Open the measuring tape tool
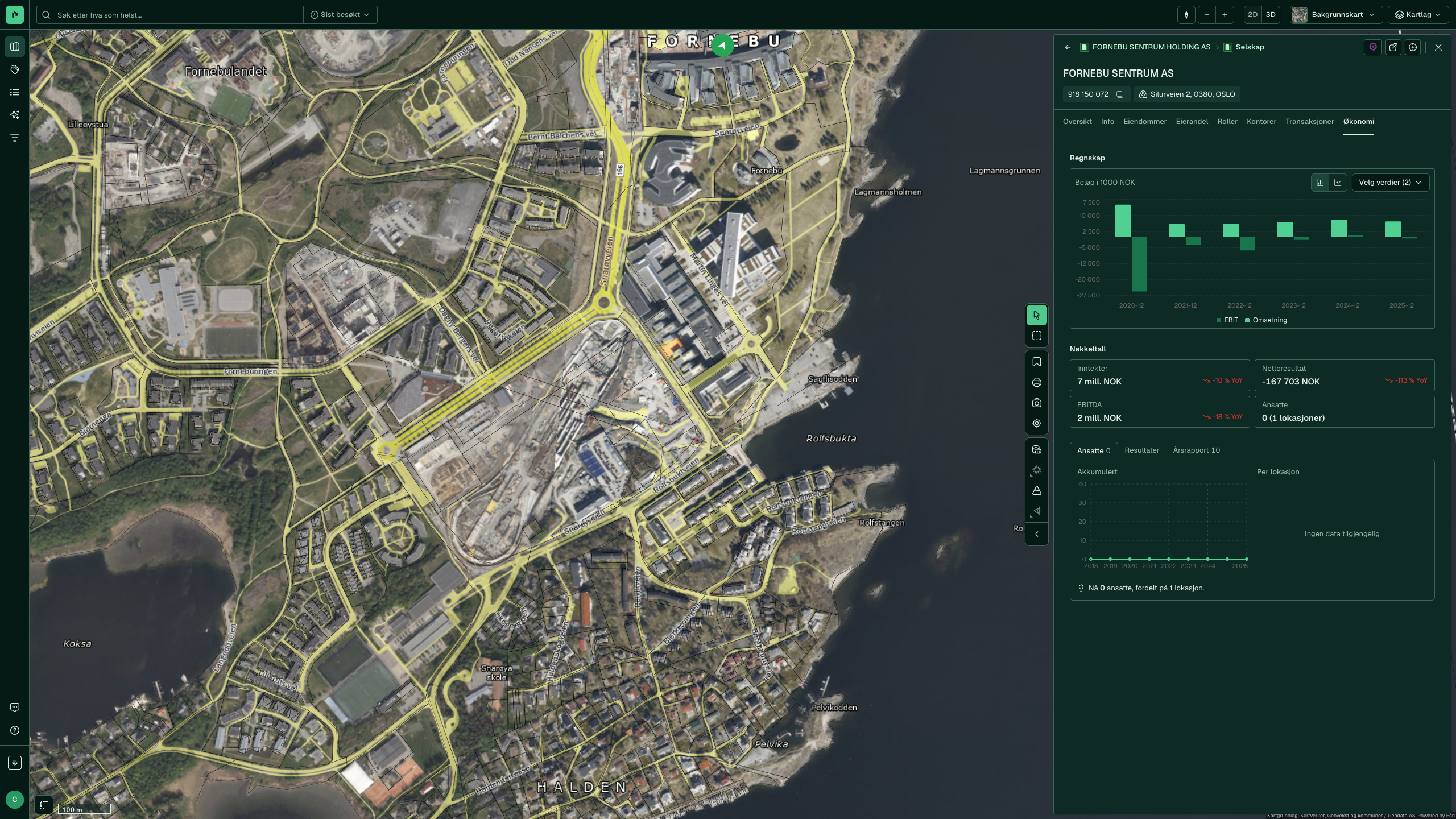The width and height of the screenshot is (1456, 819). (x=1036, y=450)
